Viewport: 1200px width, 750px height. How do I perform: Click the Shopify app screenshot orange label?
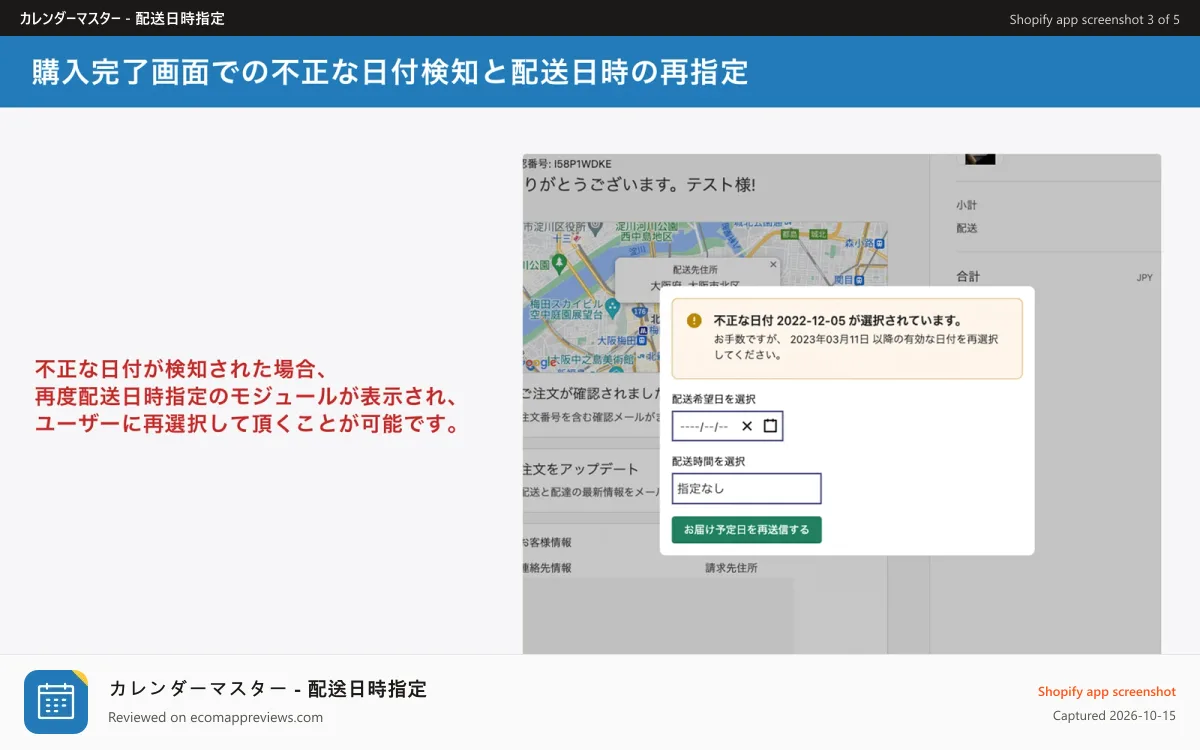[x=1106, y=691]
